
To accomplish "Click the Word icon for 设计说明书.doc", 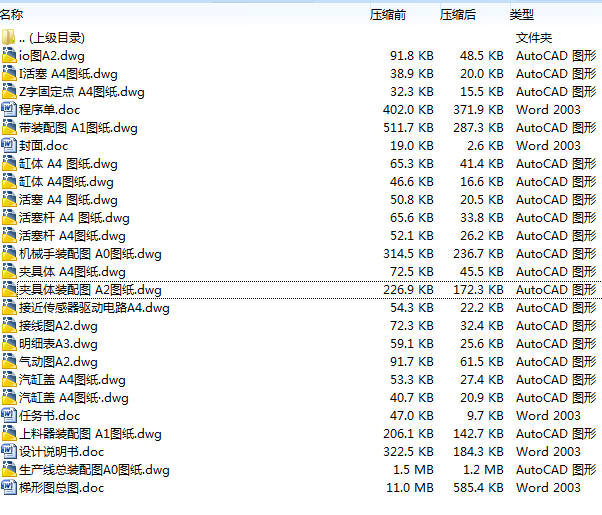I will (9, 452).
